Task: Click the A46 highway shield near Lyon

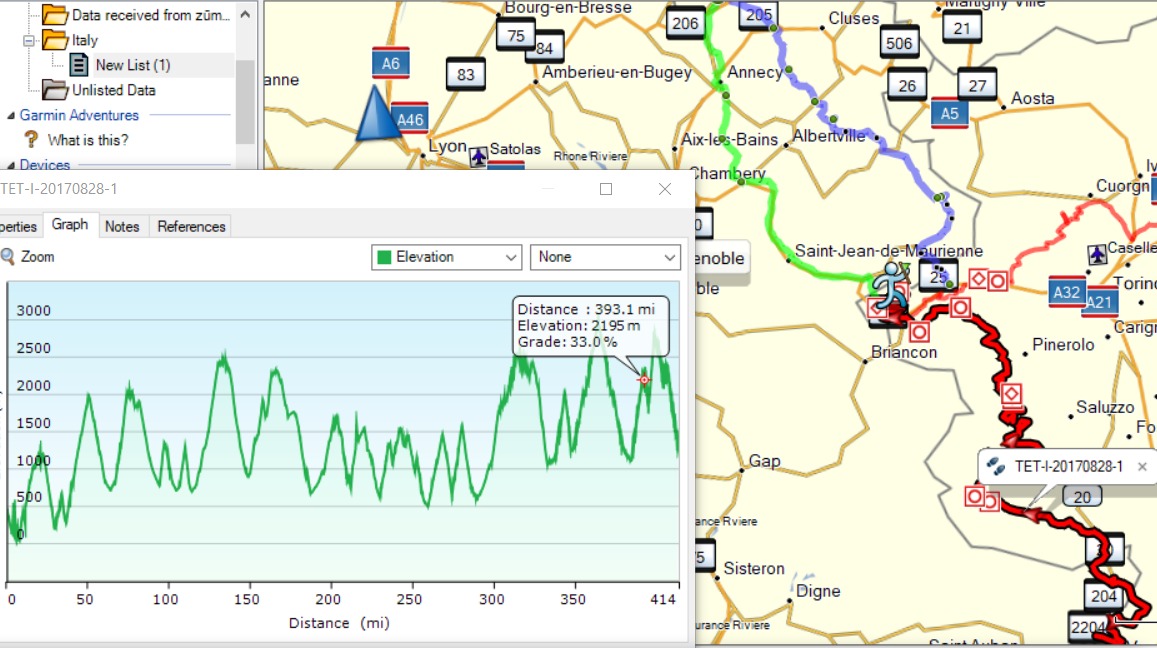Action: 410,119
